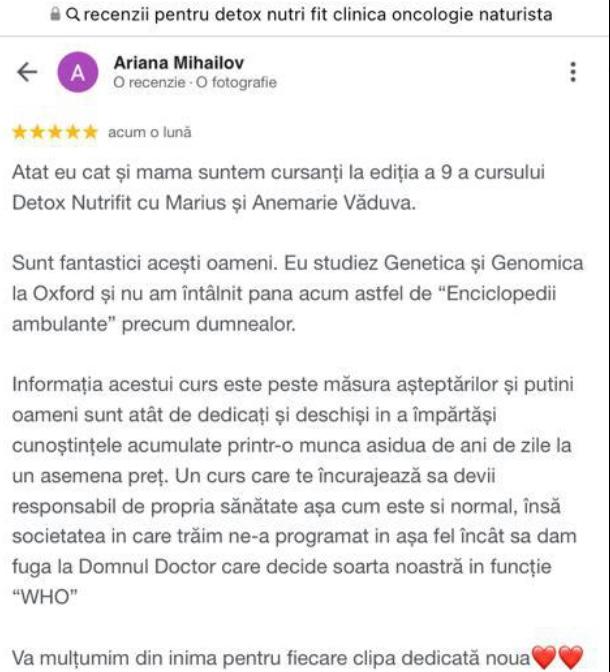Click the quoted "WHO" text

tap(45, 597)
